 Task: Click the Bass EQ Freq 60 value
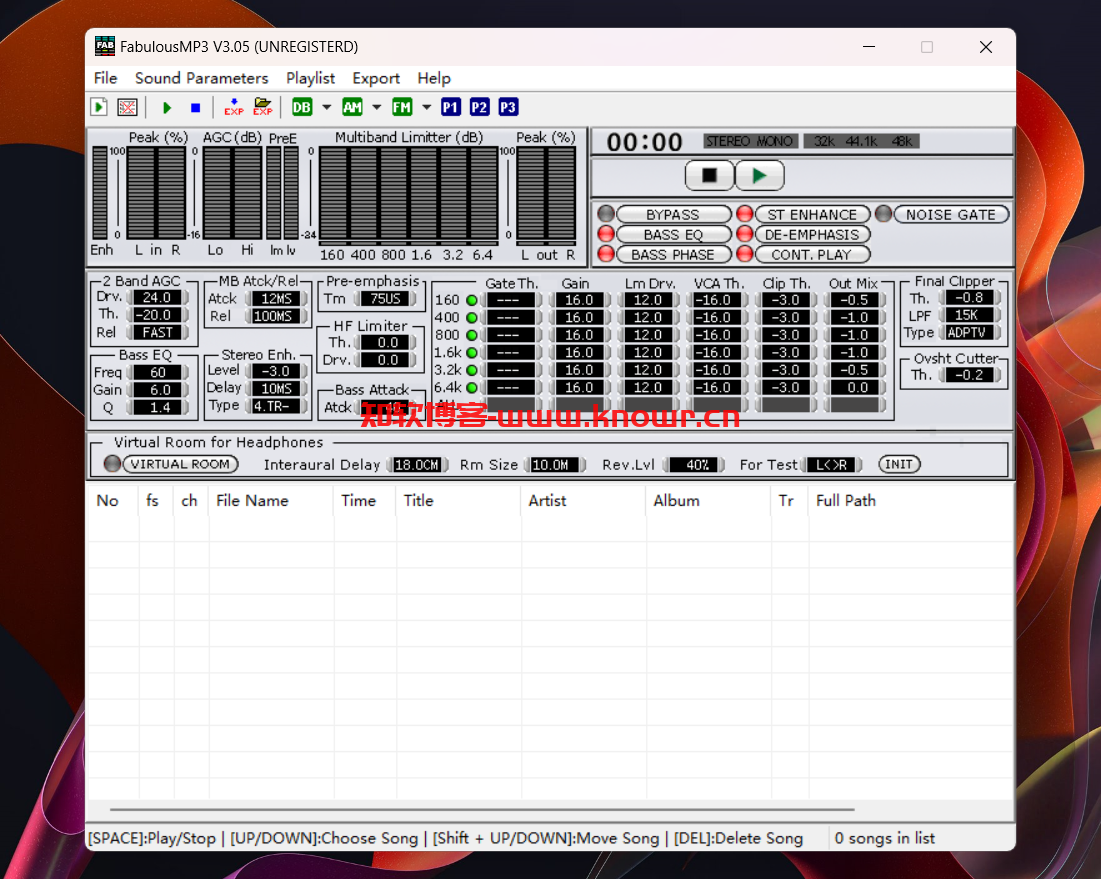click(x=157, y=372)
